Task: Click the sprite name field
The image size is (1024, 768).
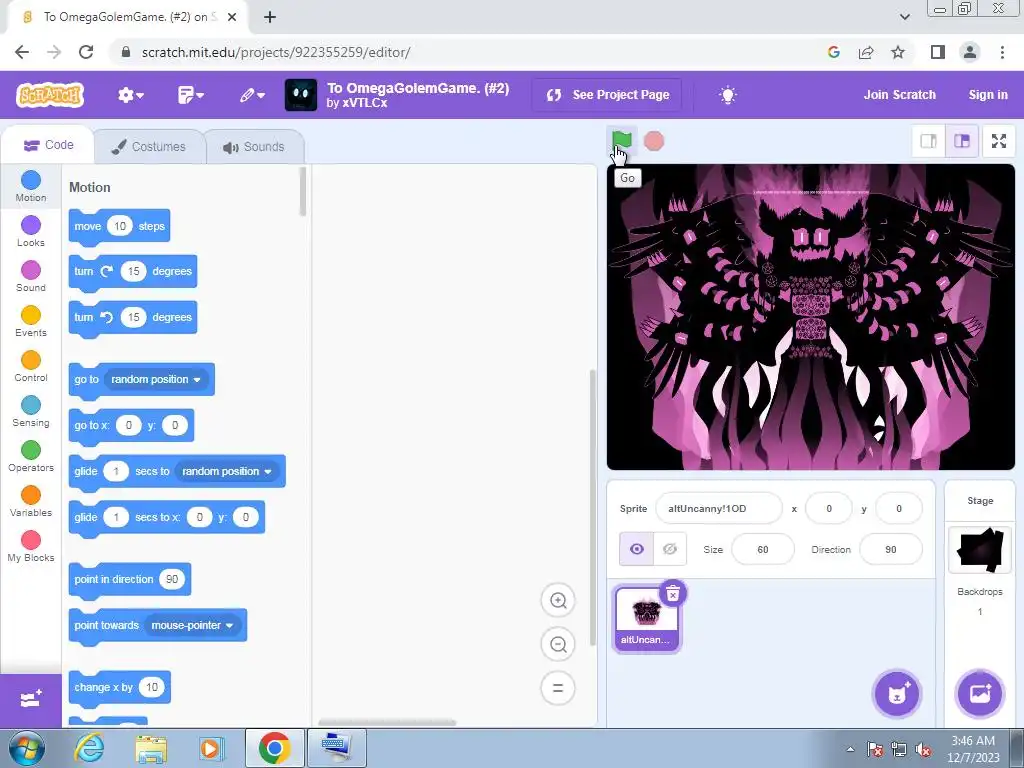Action: pyautogui.click(x=718, y=508)
